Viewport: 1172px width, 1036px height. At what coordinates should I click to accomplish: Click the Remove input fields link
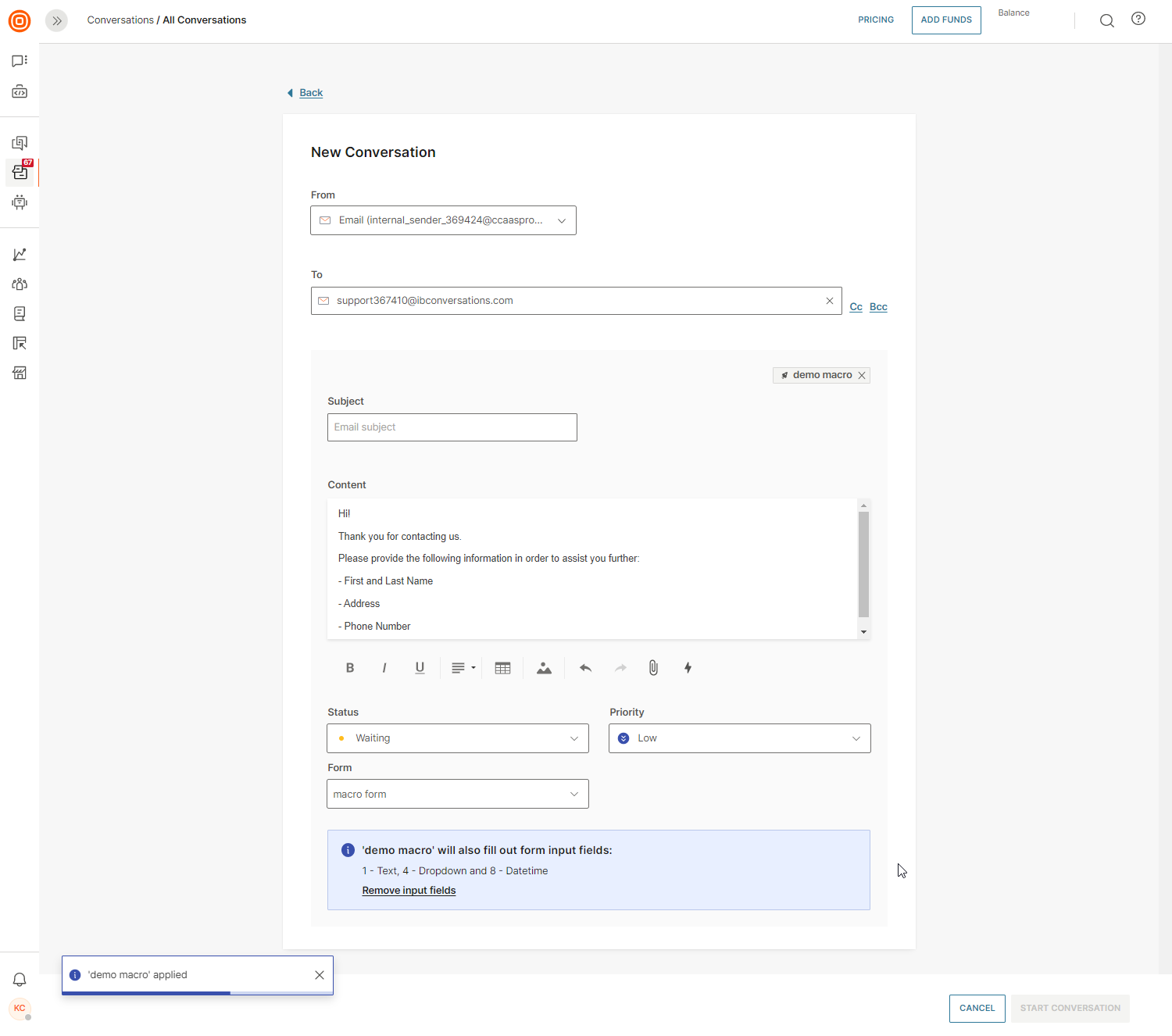pyautogui.click(x=409, y=891)
